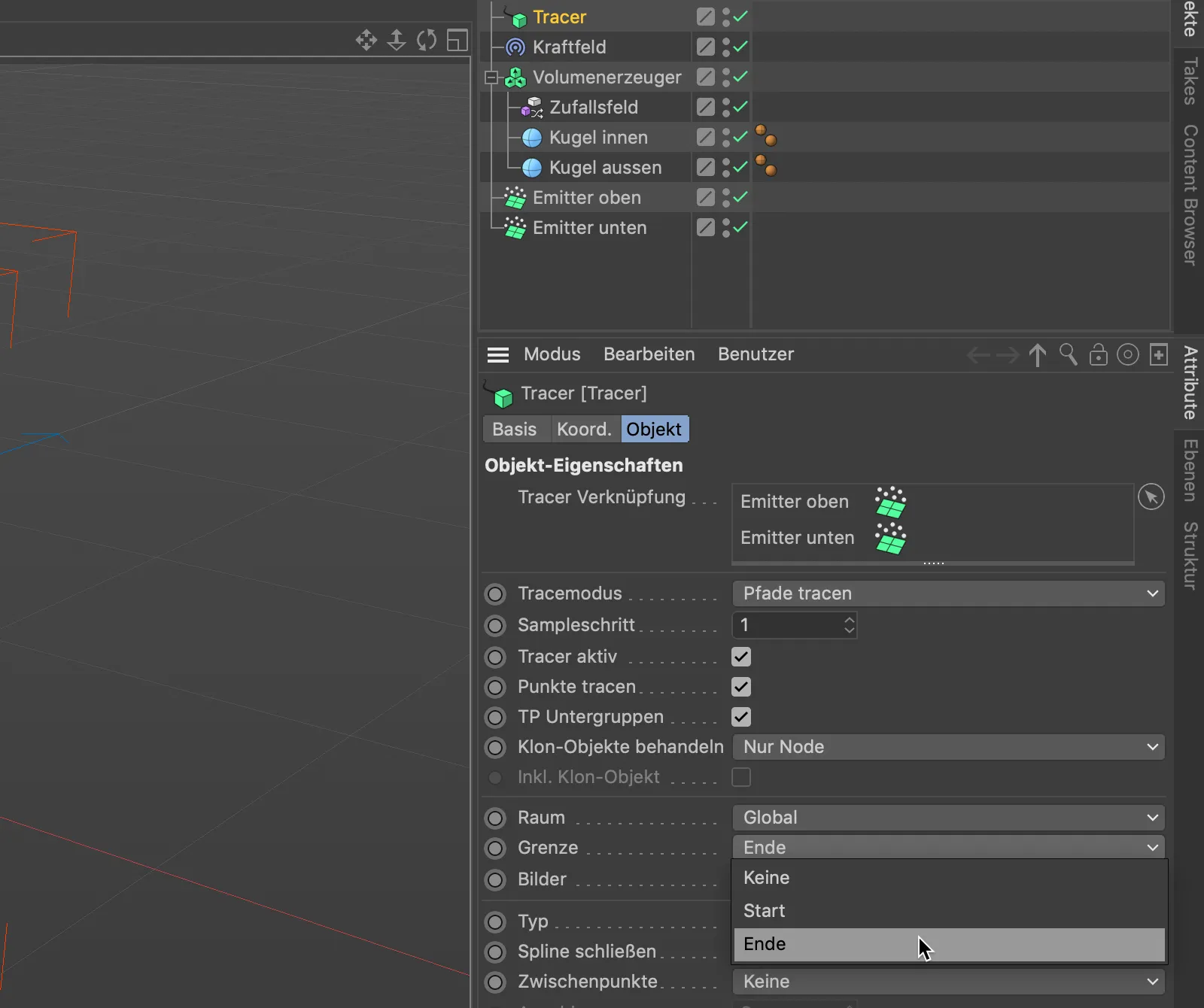Click the Kraftfeld object icon
Image resolution: width=1204 pixels, height=1008 pixels.
(x=515, y=47)
